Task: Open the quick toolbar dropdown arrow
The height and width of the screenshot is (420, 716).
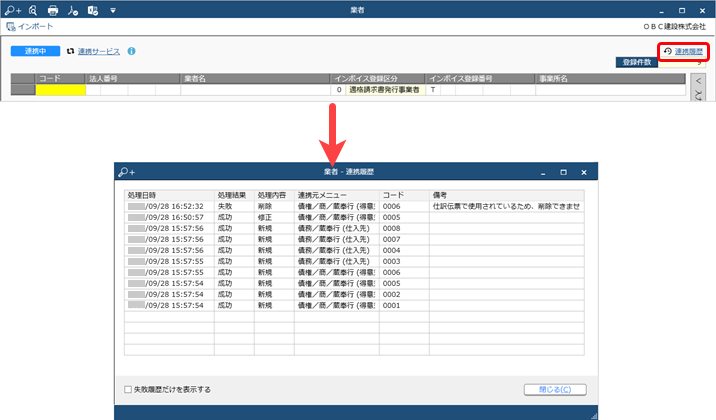Action: 113,10
